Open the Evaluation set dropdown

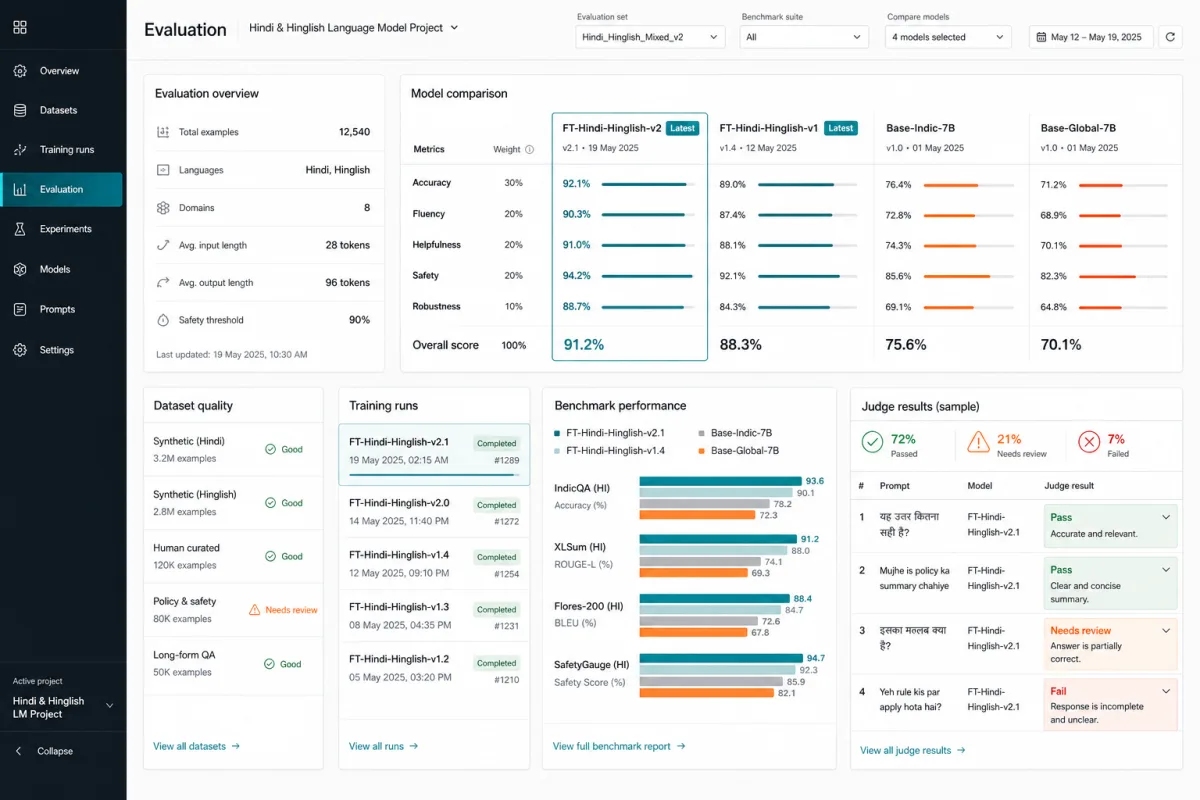coord(651,37)
